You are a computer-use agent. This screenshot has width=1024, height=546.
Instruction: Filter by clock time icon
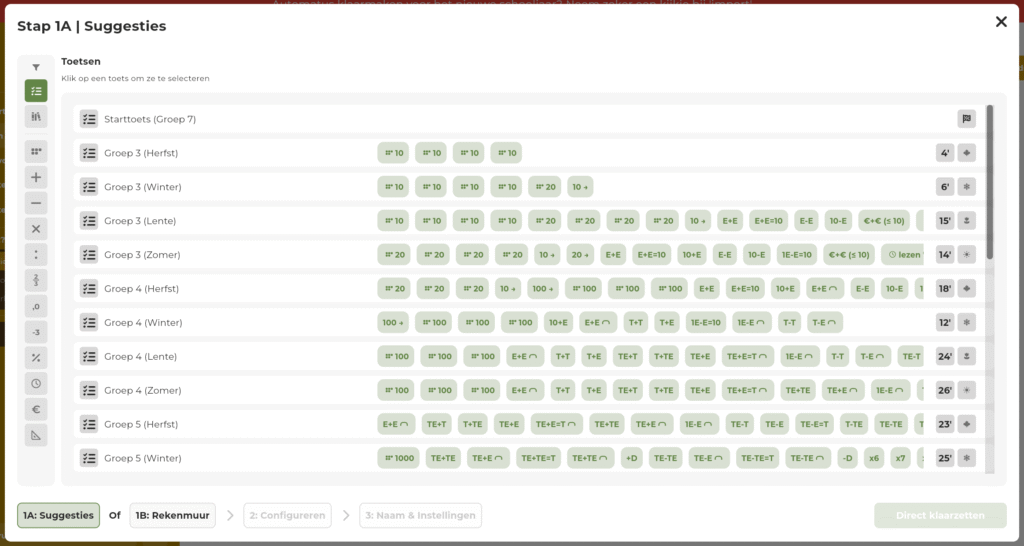coord(36,383)
